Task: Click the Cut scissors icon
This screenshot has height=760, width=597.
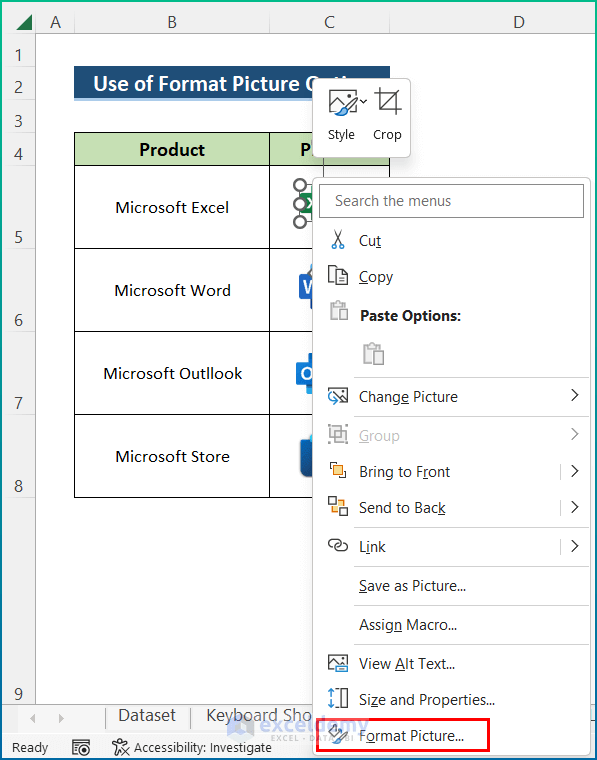Action: click(338, 240)
